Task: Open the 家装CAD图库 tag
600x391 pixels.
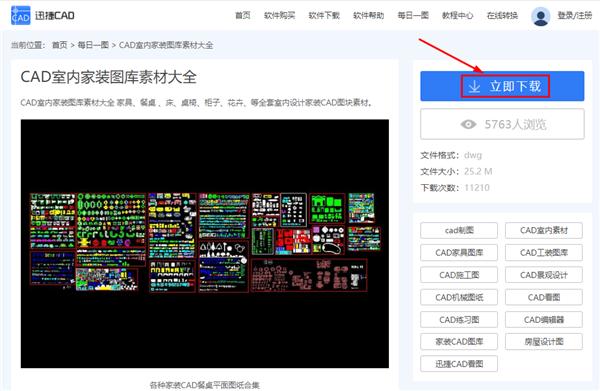Action: [459, 342]
